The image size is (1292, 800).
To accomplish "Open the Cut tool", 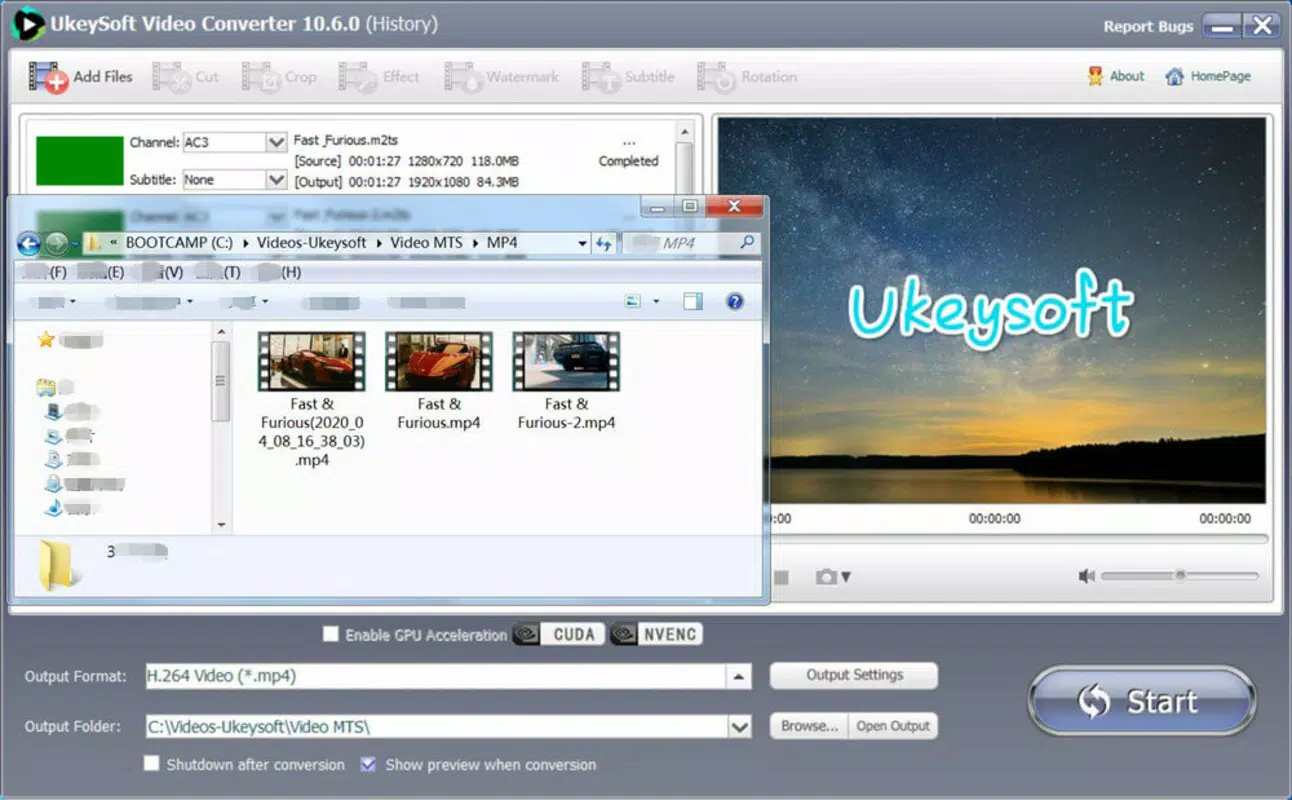I will tap(186, 77).
